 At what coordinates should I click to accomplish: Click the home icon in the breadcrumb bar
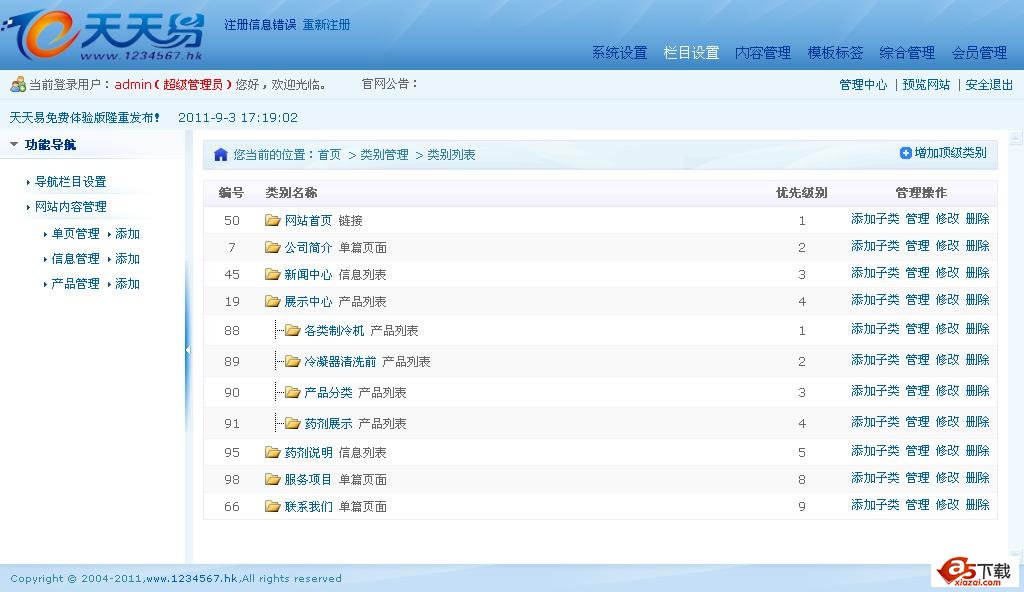(x=221, y=155)
